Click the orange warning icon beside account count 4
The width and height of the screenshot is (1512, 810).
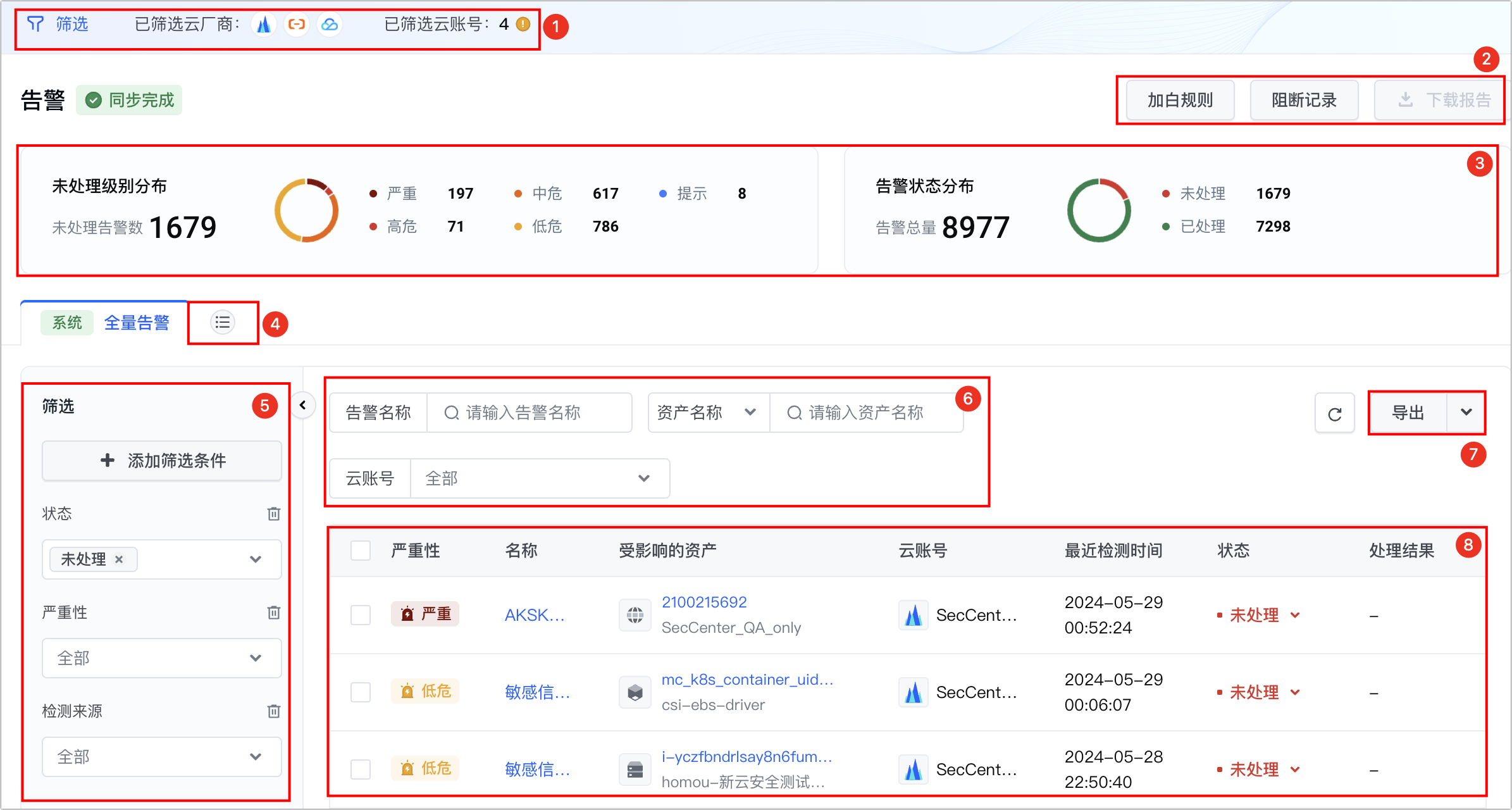[523, 24]
